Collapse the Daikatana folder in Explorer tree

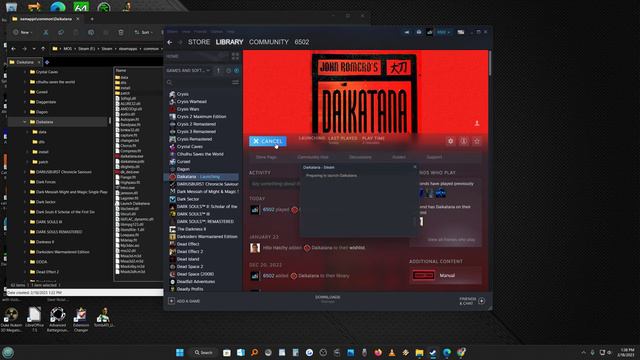pos(24,122)
